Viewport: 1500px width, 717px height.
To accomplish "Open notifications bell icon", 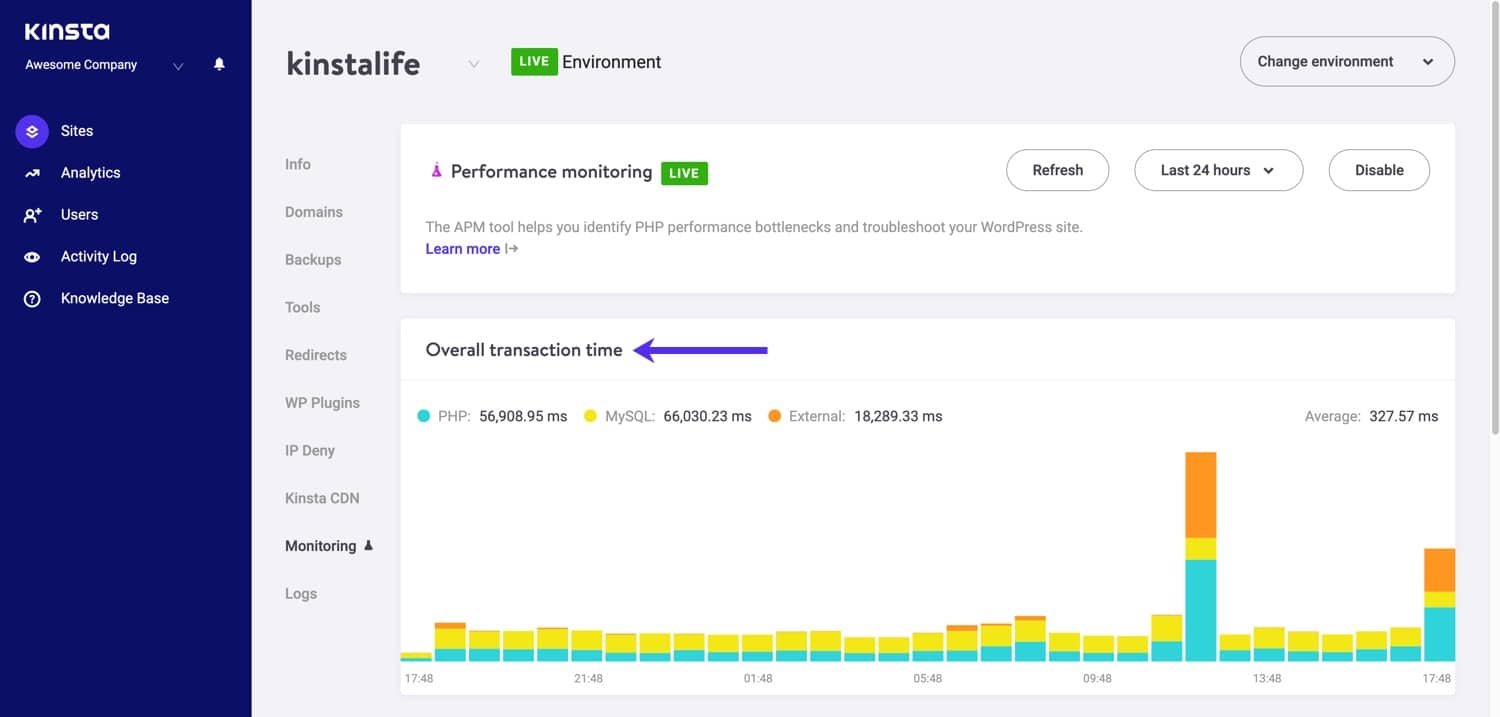I will (219, 64).
